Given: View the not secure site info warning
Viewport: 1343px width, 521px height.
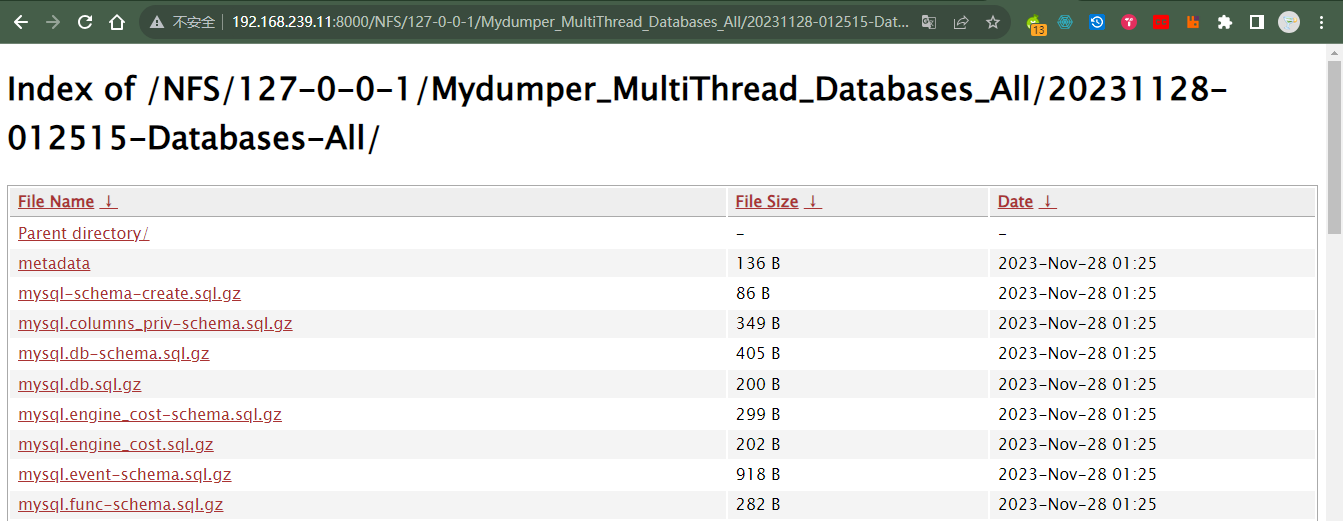Looking at the screenshot, I should (182, 22).
